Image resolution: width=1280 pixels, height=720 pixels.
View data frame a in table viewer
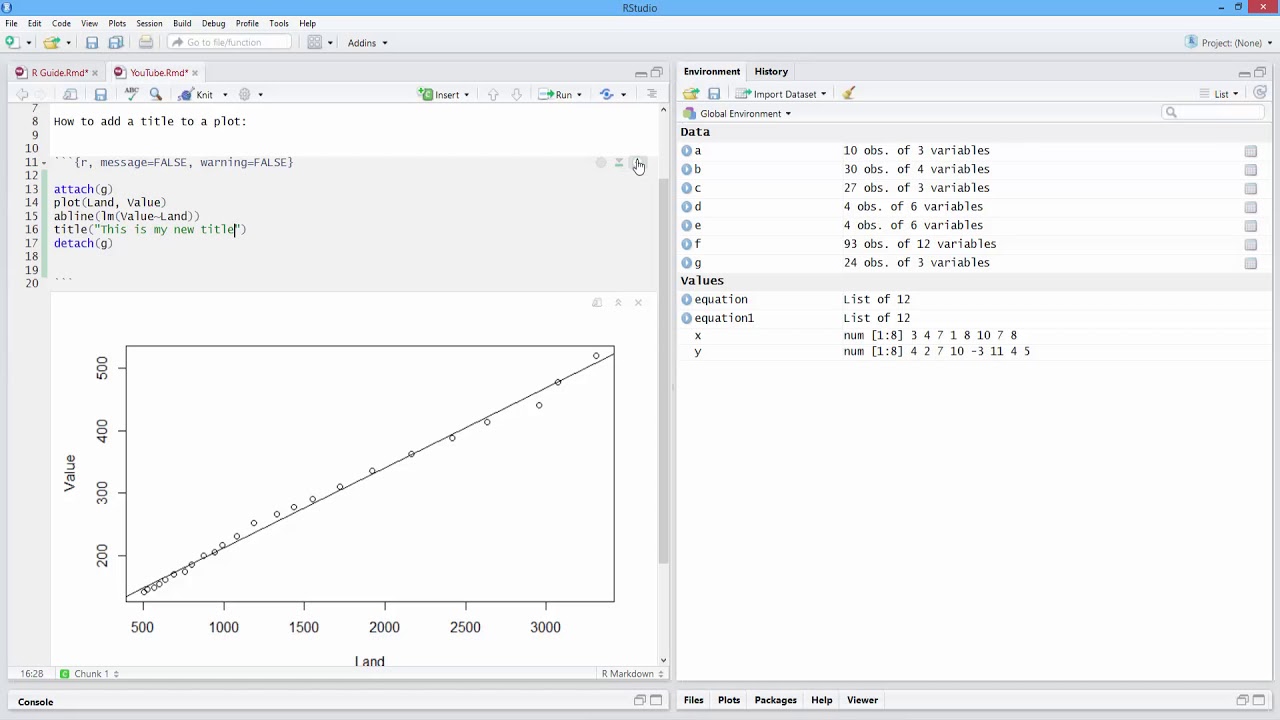pyautogui.click(x=1250, y=151)
